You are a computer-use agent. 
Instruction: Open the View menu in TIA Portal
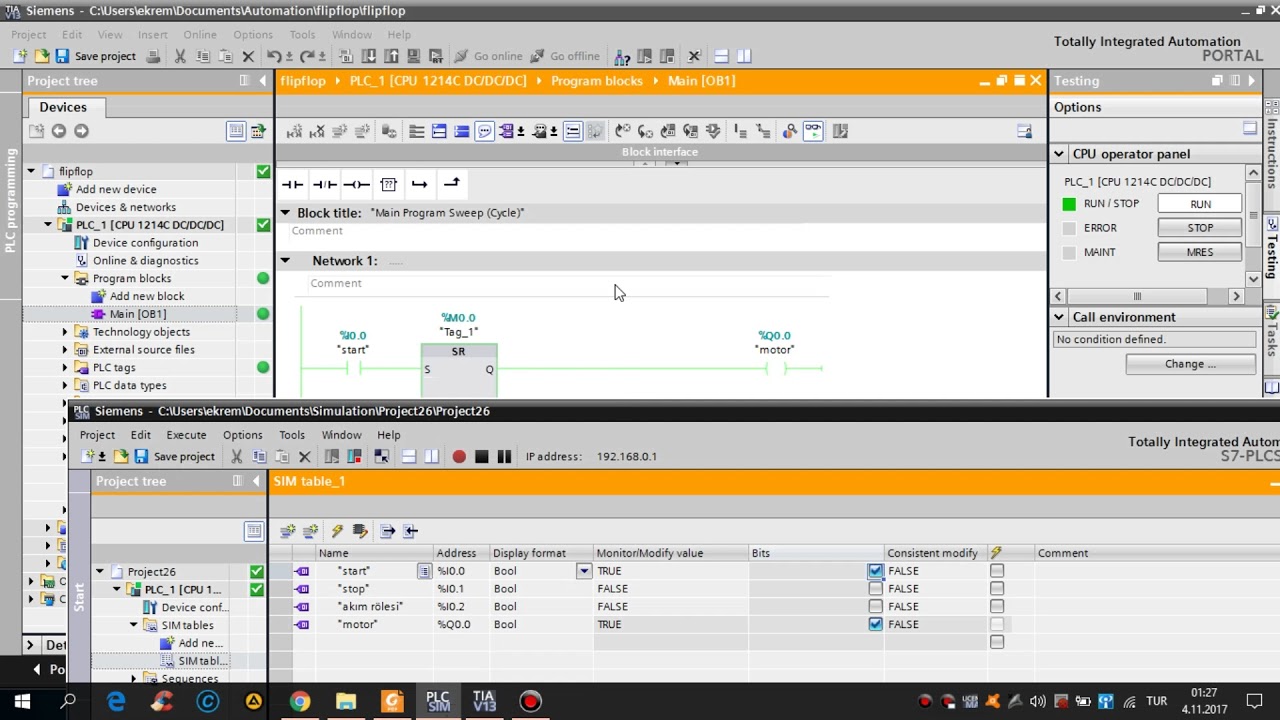pos(110,34)
